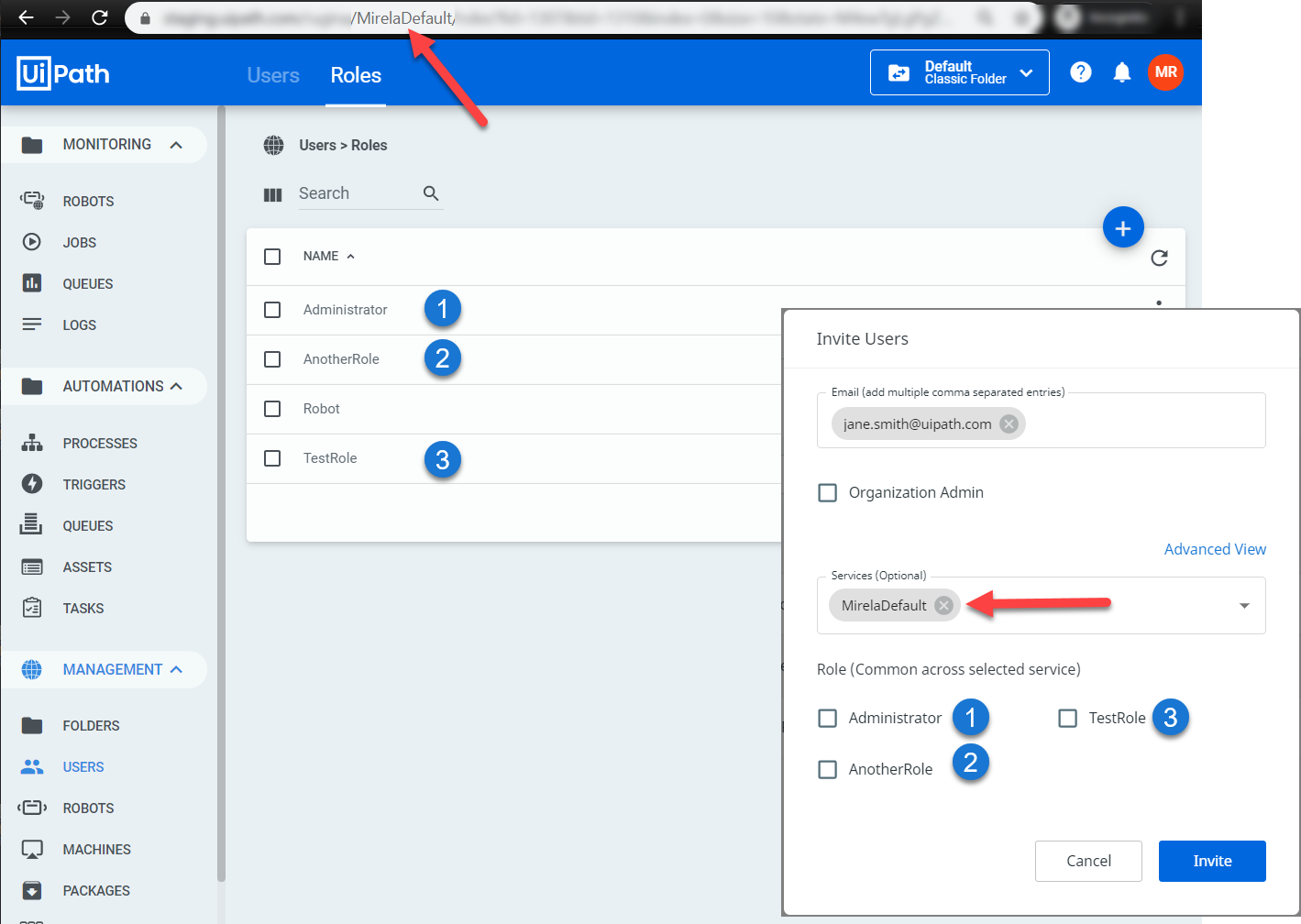Click AnotherRole role name in table
This screenshot has width=1301, height=924.
click(x=341, y=359)
